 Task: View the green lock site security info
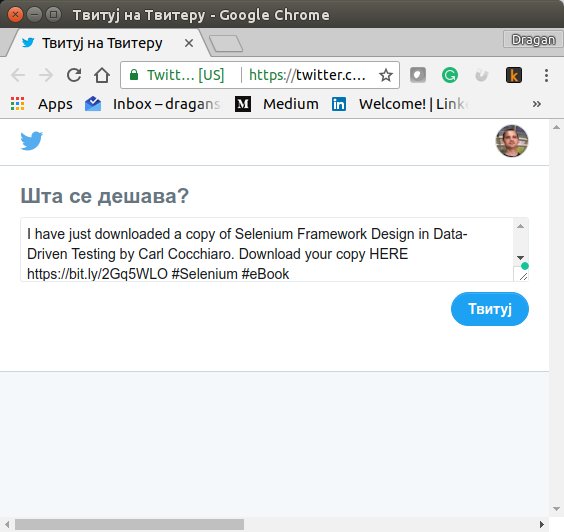pos(134,75)
